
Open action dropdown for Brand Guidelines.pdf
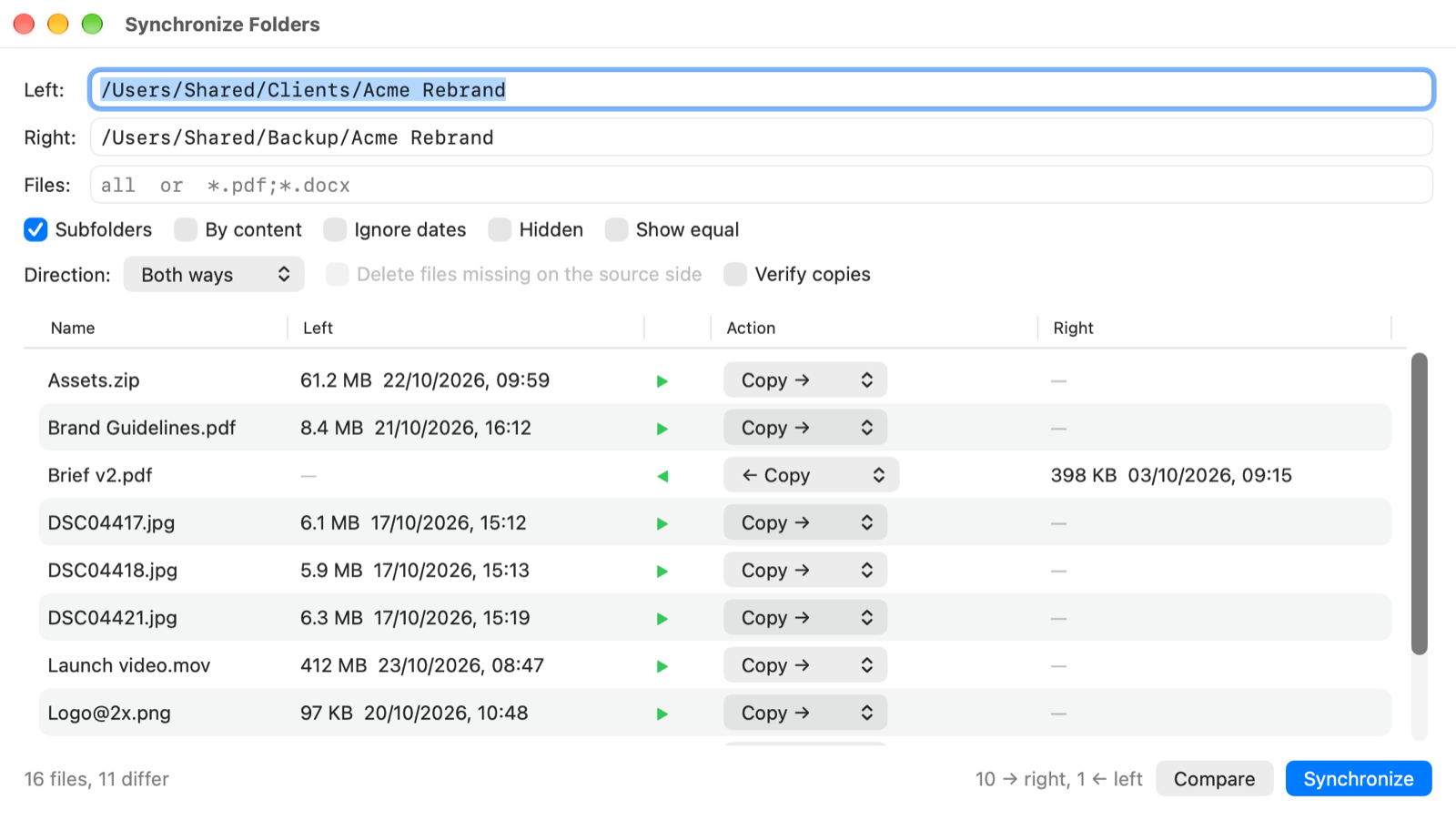805,428
